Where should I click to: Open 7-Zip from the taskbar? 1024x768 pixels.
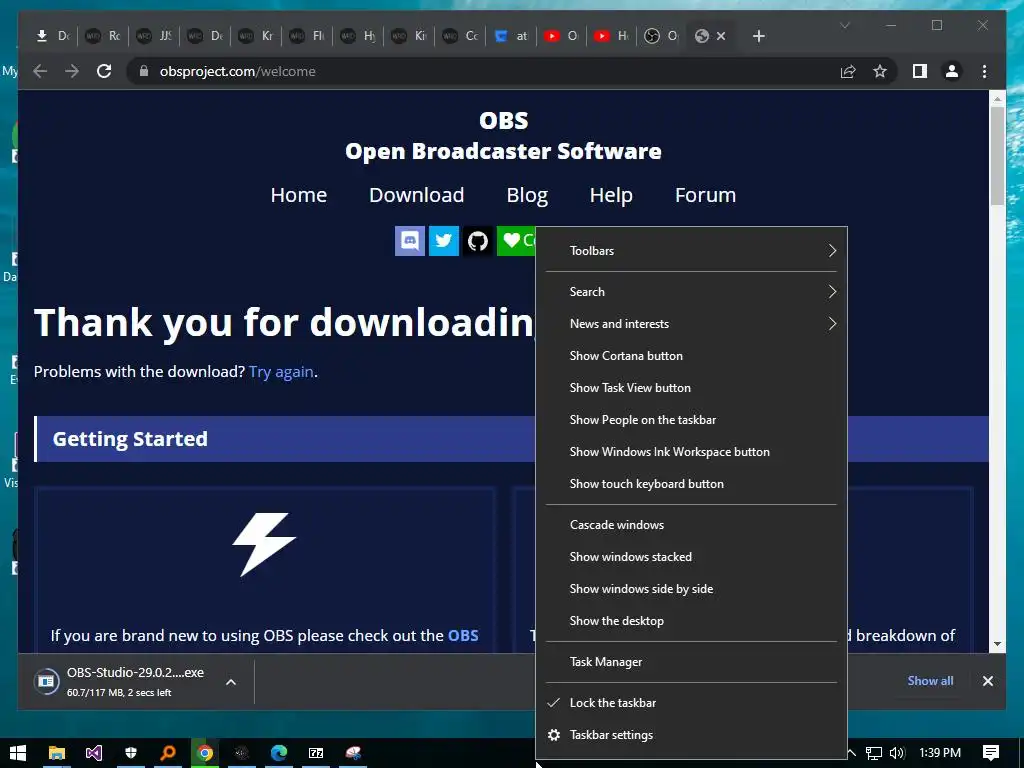click(x=316, y=753)
